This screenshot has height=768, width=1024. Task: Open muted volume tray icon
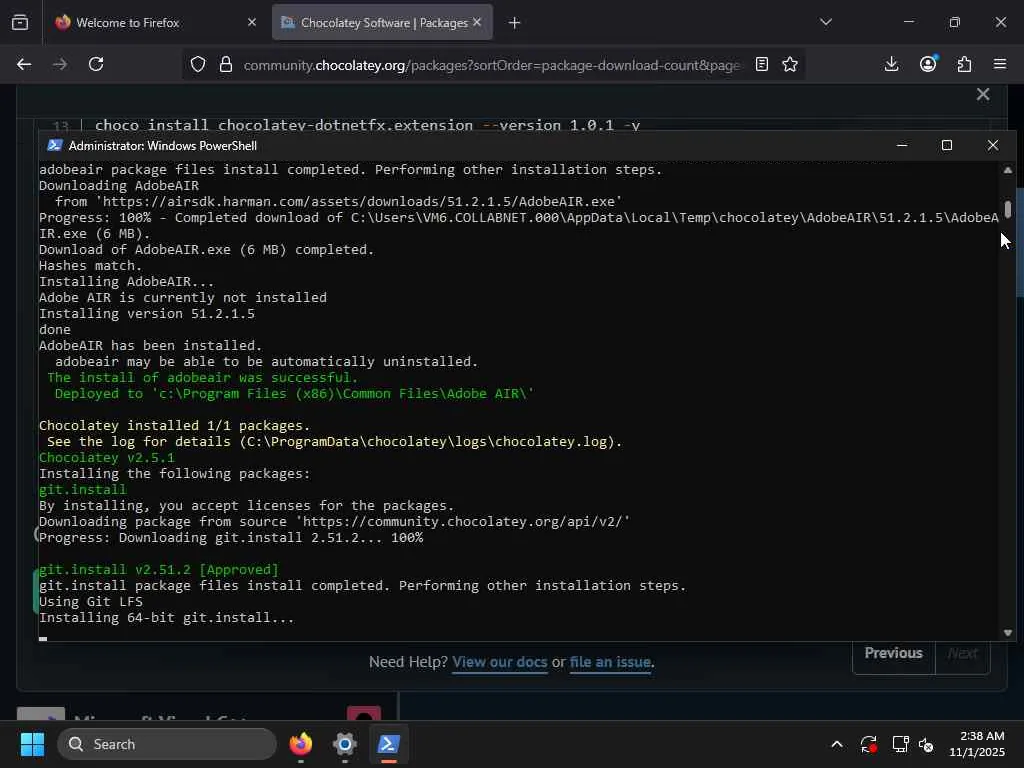[926, 744]
